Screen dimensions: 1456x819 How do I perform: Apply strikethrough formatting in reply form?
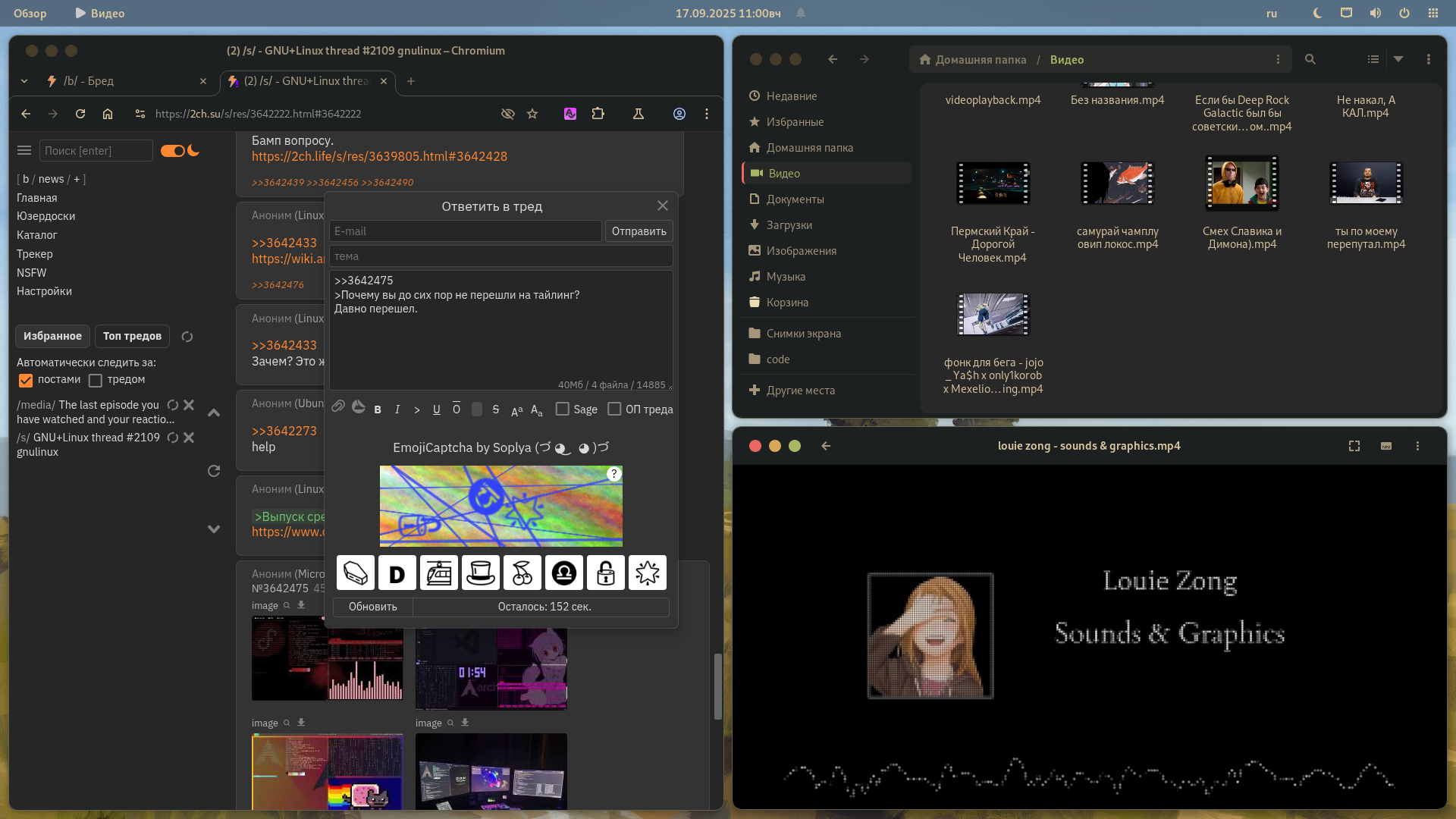(496, 409)
